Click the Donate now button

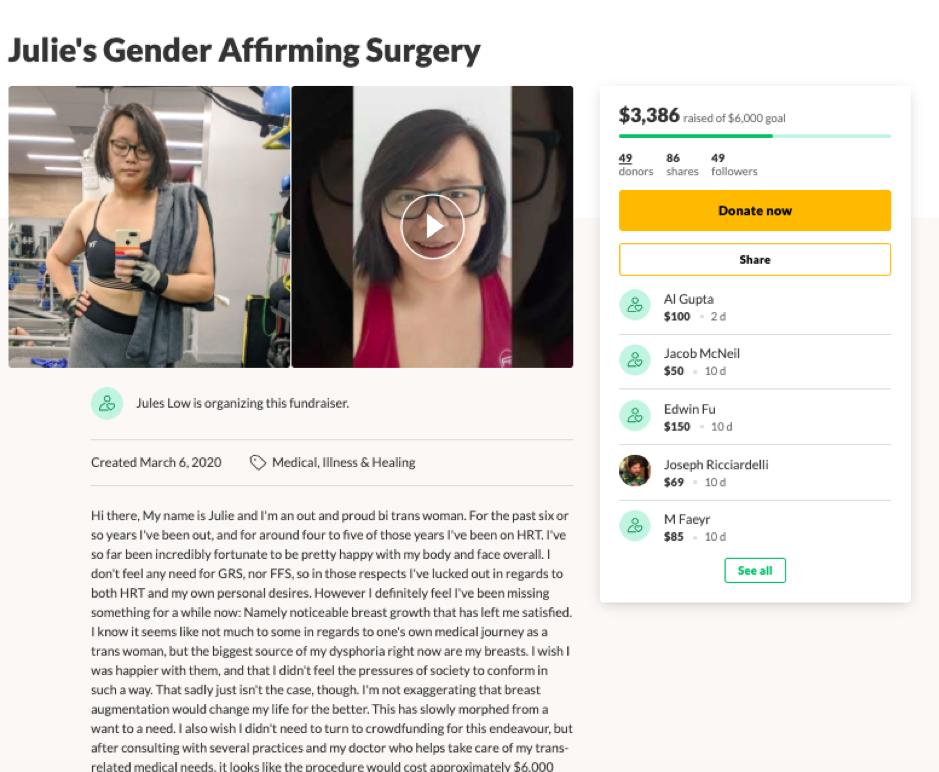pos(755,210)
